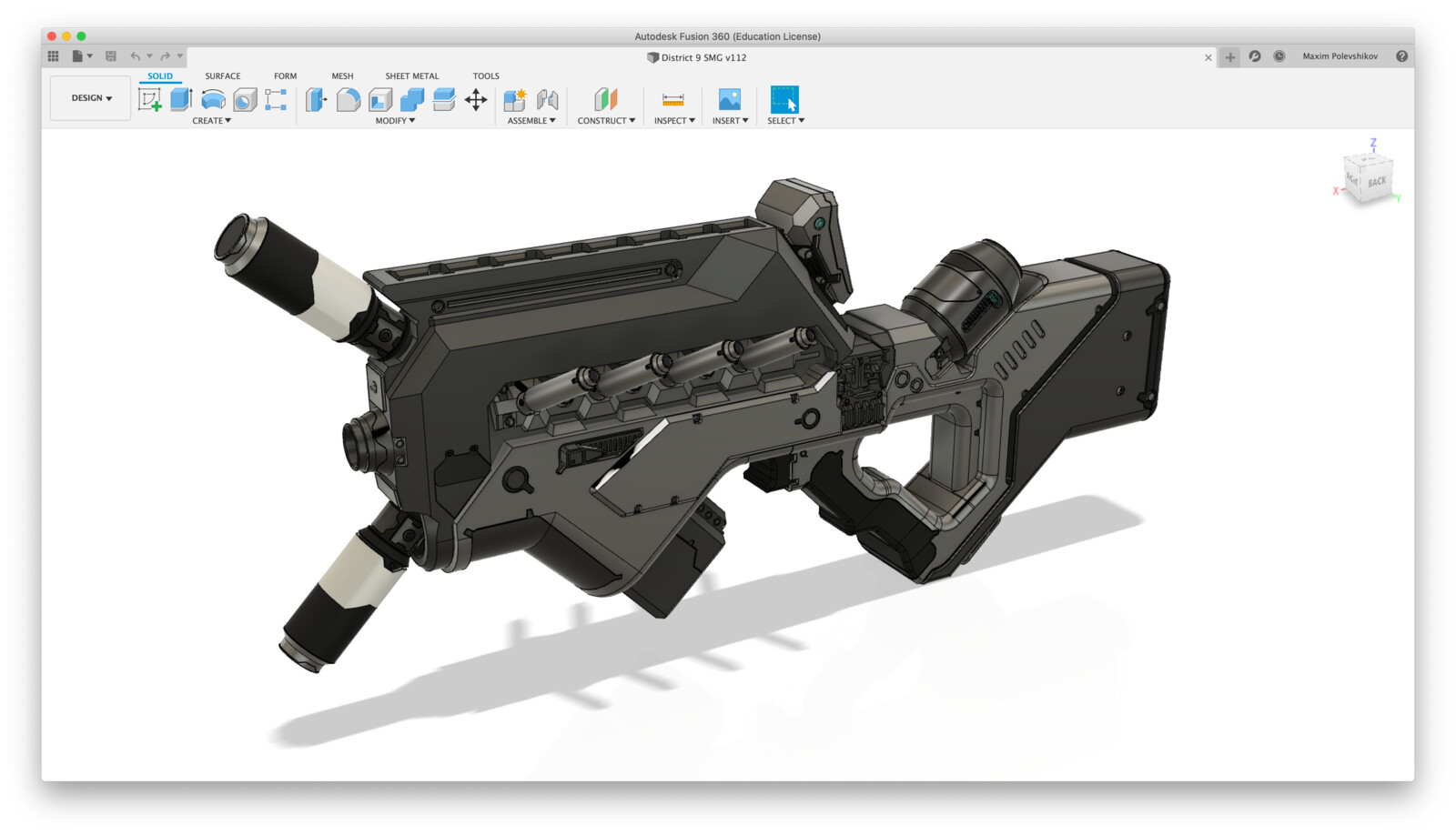
Task: Expand the ASSEMBLE menu
Action: 531,121
